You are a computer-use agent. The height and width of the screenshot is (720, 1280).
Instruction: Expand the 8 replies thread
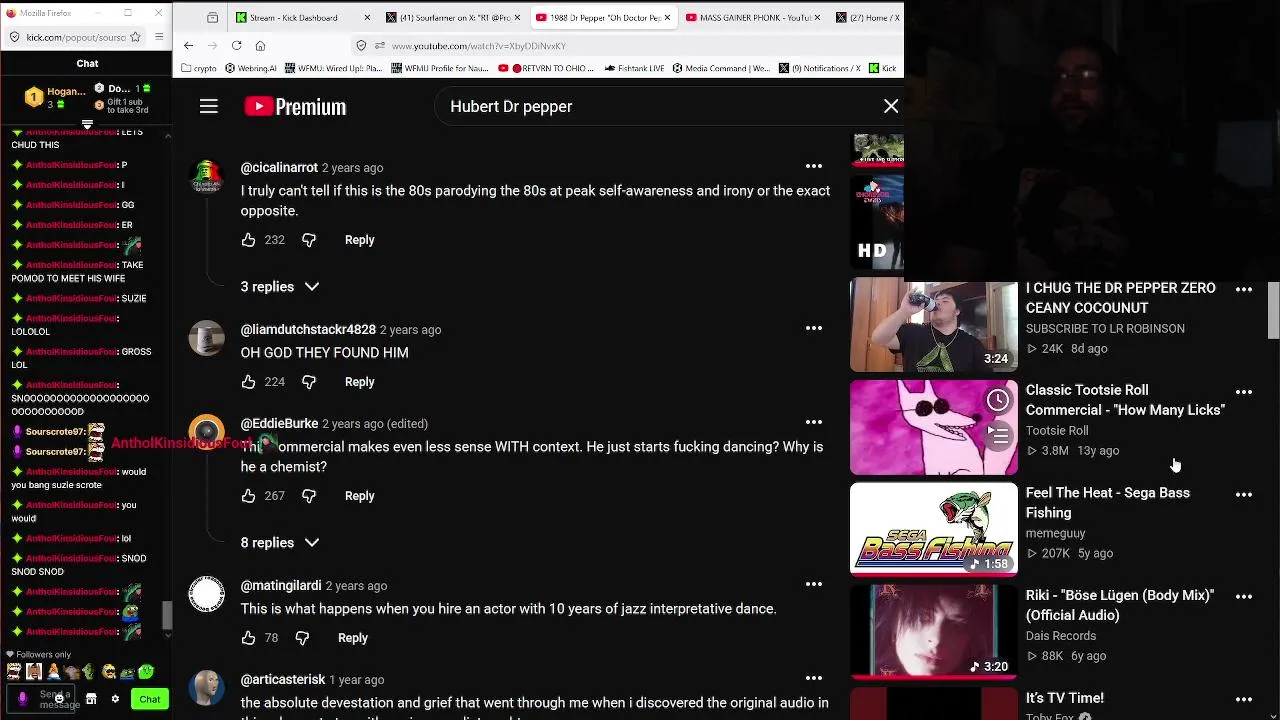tap(280, 542)
